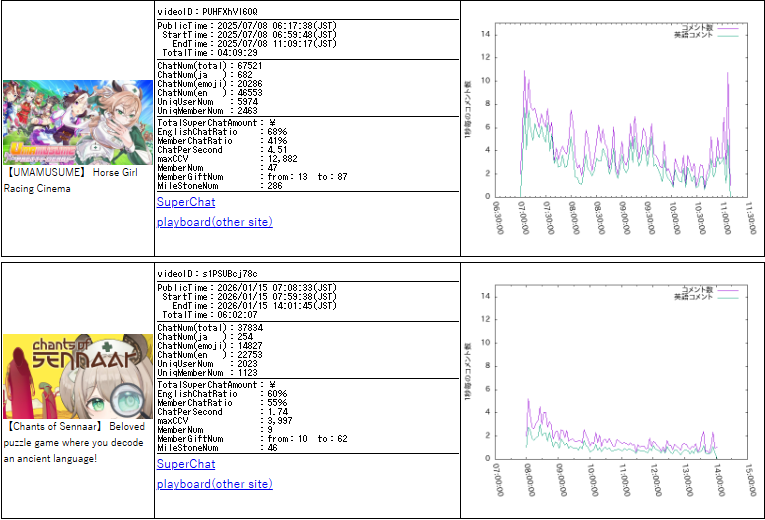This screenshot has width=765, height=520.
Task: Click the comment graph for video PUHFXhVI60Q
Action: [612, 128]
